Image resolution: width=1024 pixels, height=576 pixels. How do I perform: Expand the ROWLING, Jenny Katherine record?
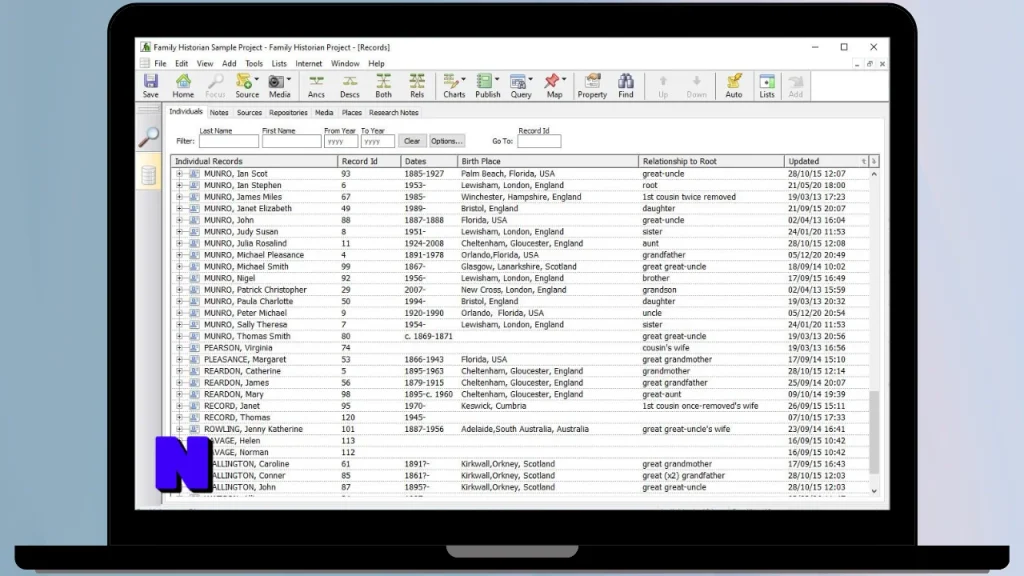point(180,429)
